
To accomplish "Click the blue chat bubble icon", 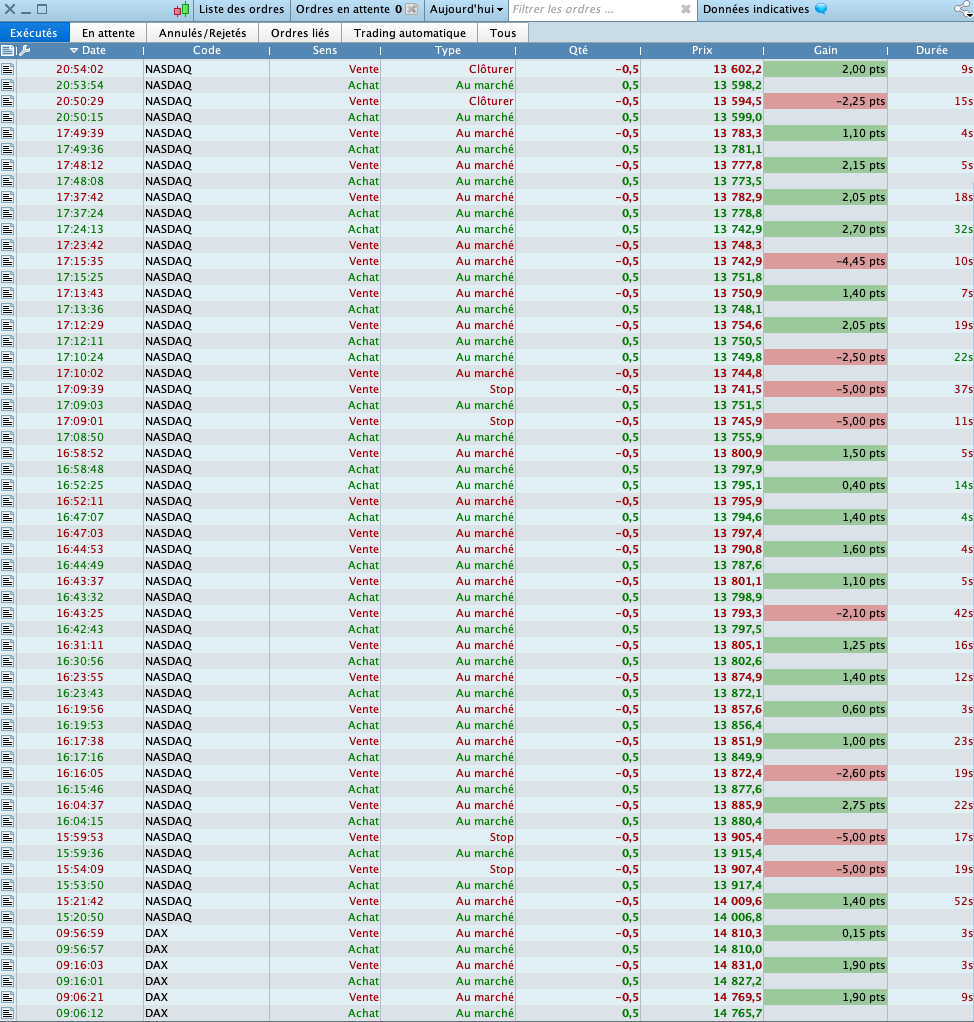I will coord(821,9).
